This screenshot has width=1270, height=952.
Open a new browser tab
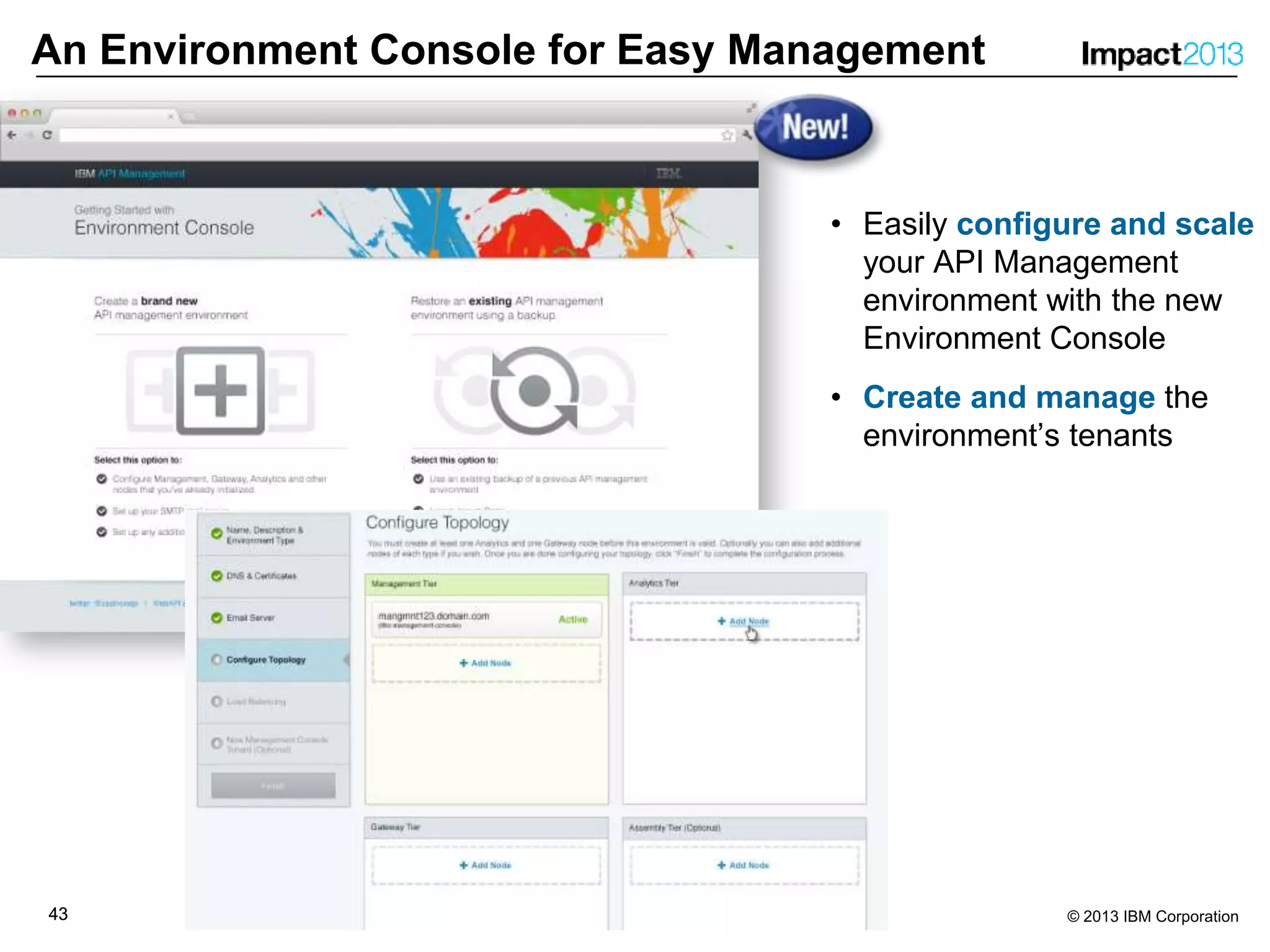(x=189, y=116)
